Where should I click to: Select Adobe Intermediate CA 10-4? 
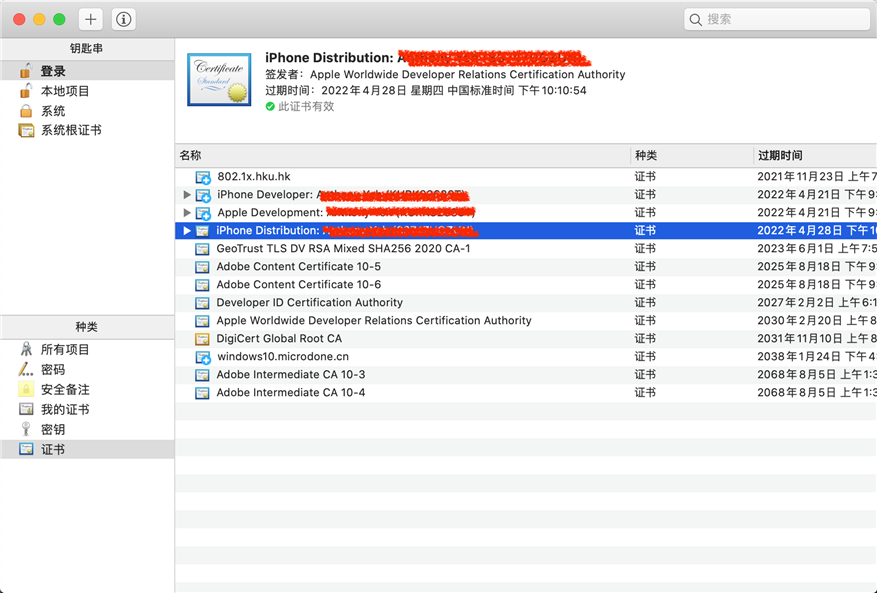click(x=291, y=392)
